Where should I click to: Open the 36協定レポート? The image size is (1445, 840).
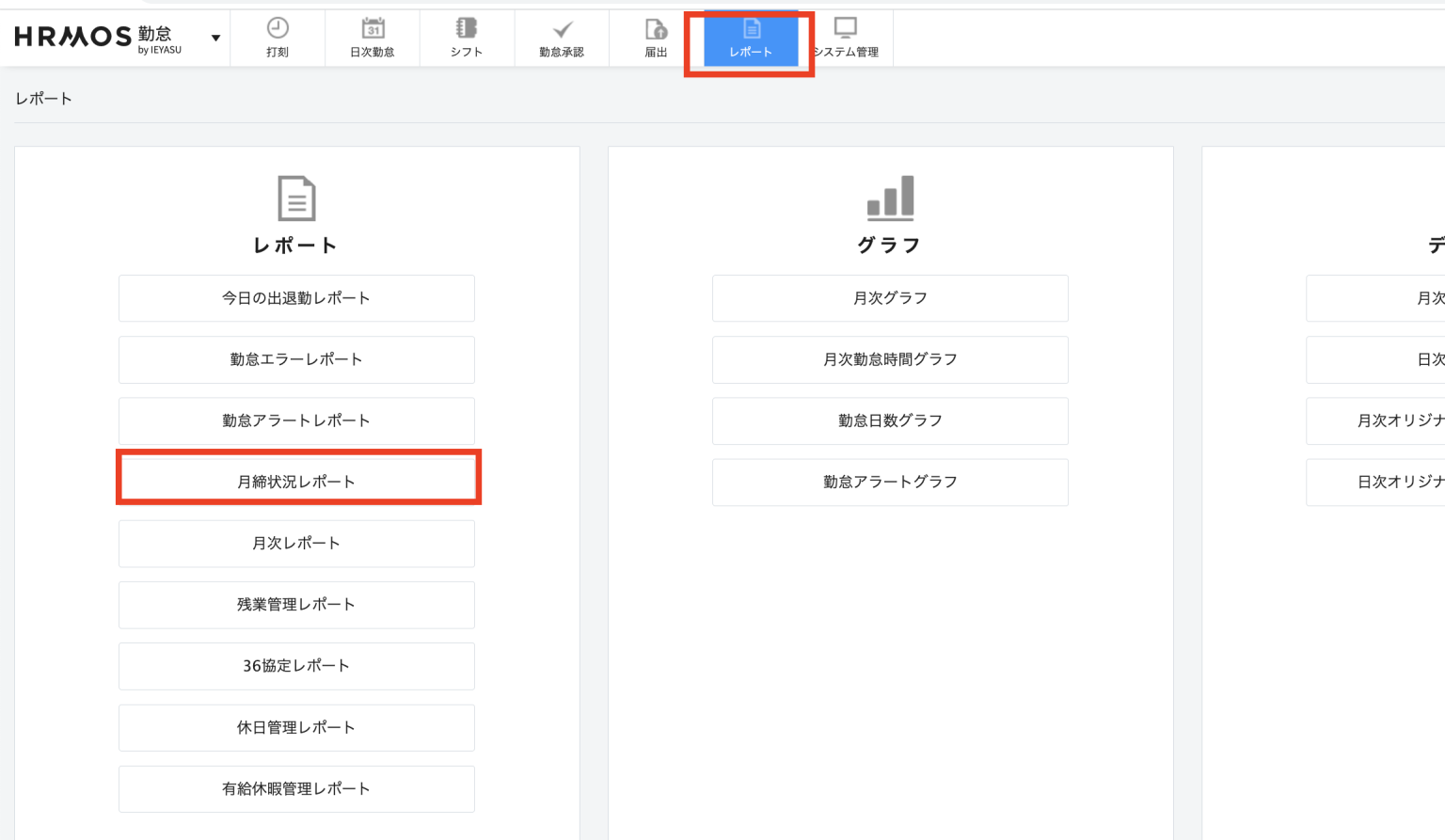(296, 666)
